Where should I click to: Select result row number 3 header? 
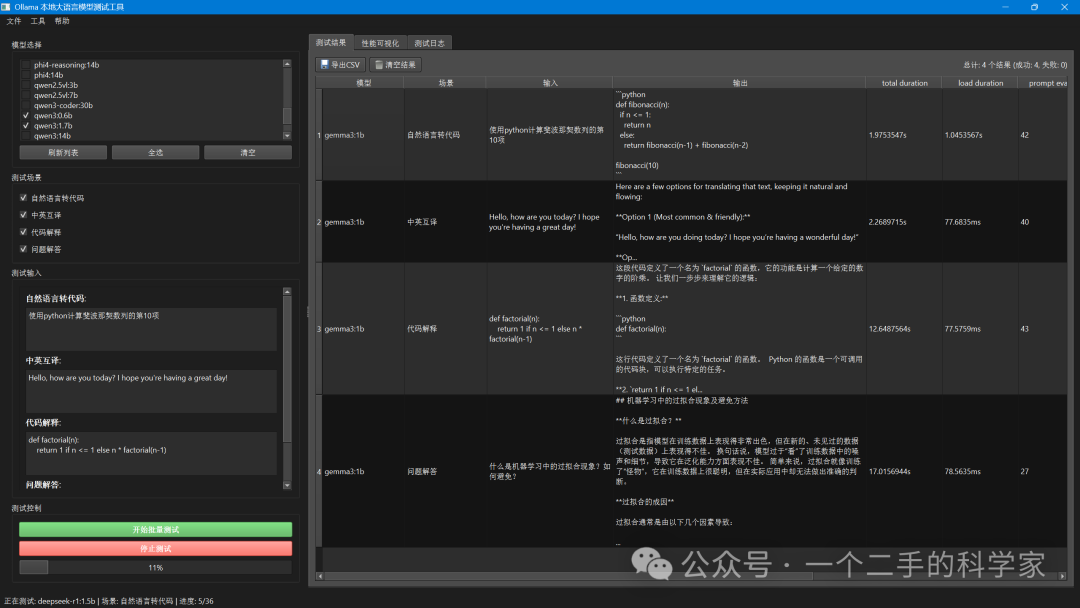click(319, 328)
